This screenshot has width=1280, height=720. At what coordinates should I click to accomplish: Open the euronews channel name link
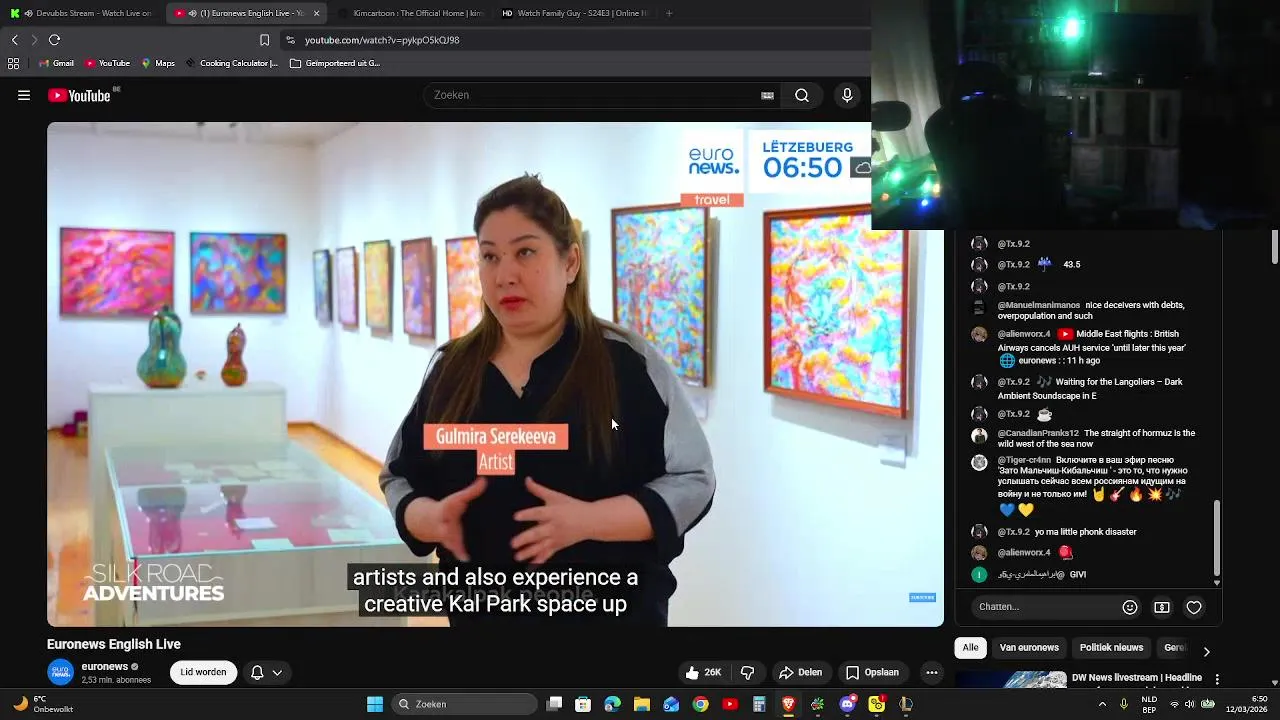click(x=105, y=667)
